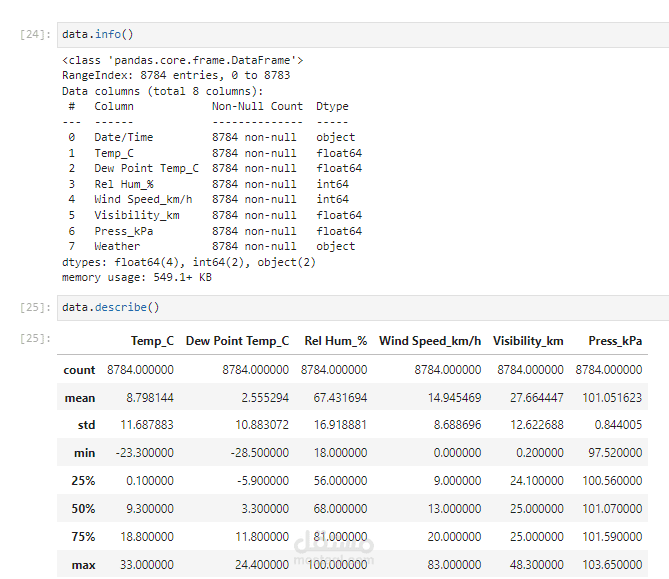Click std value 0.844005
The image size is (669, 579).
[618, 425]
